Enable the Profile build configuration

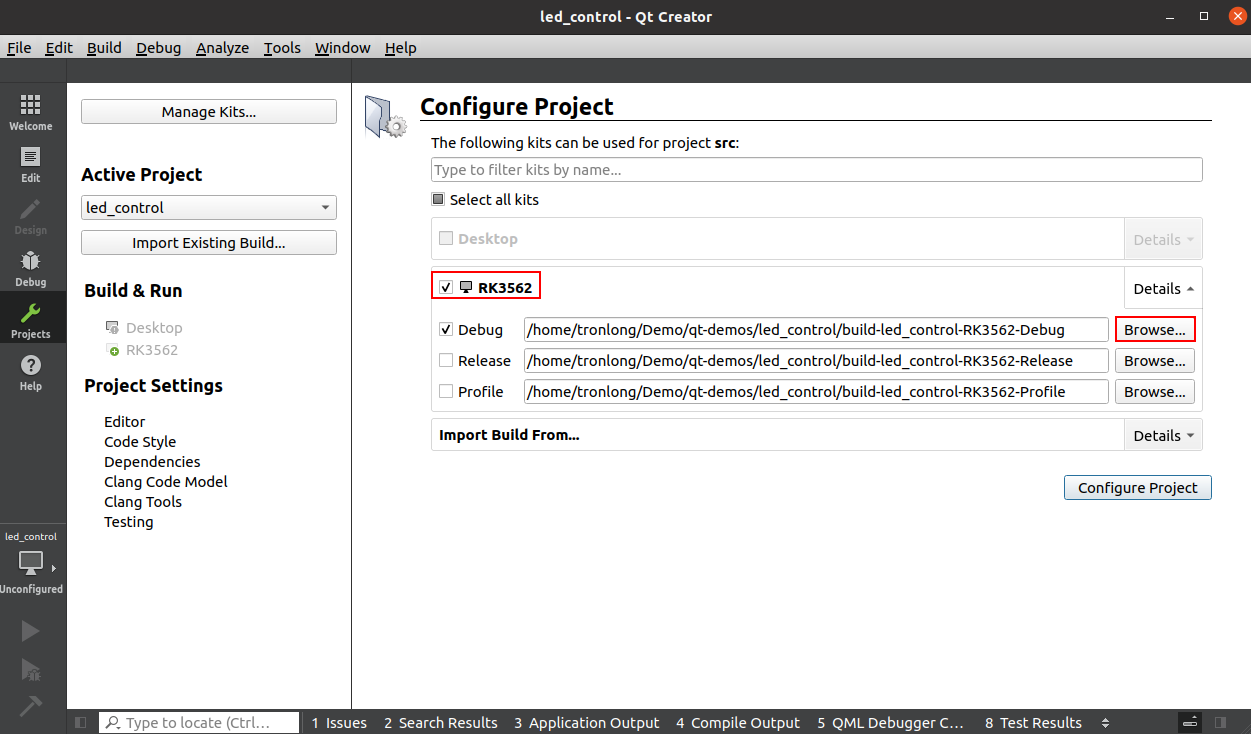[446, 391]
